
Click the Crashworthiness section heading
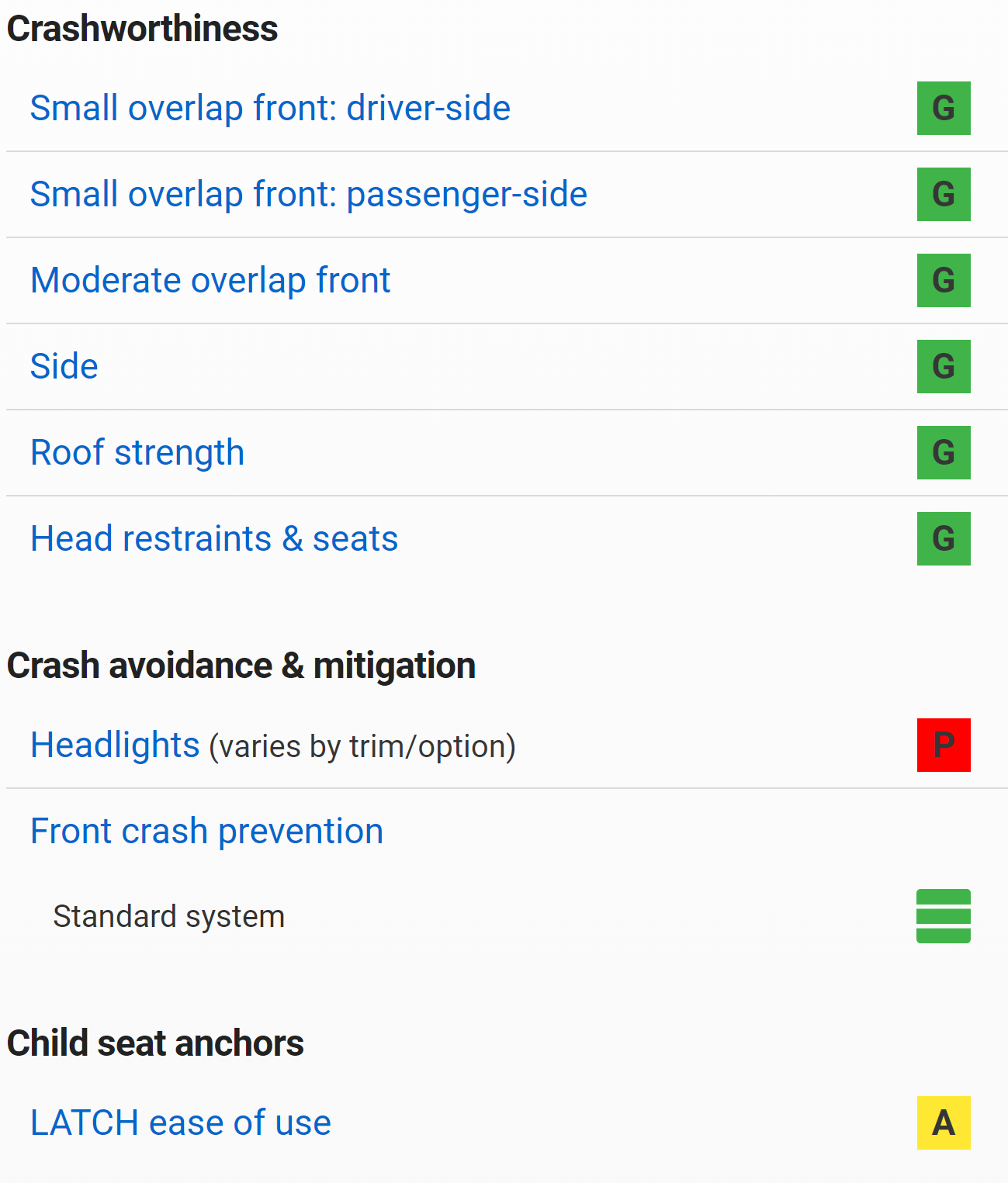point(142,29)
